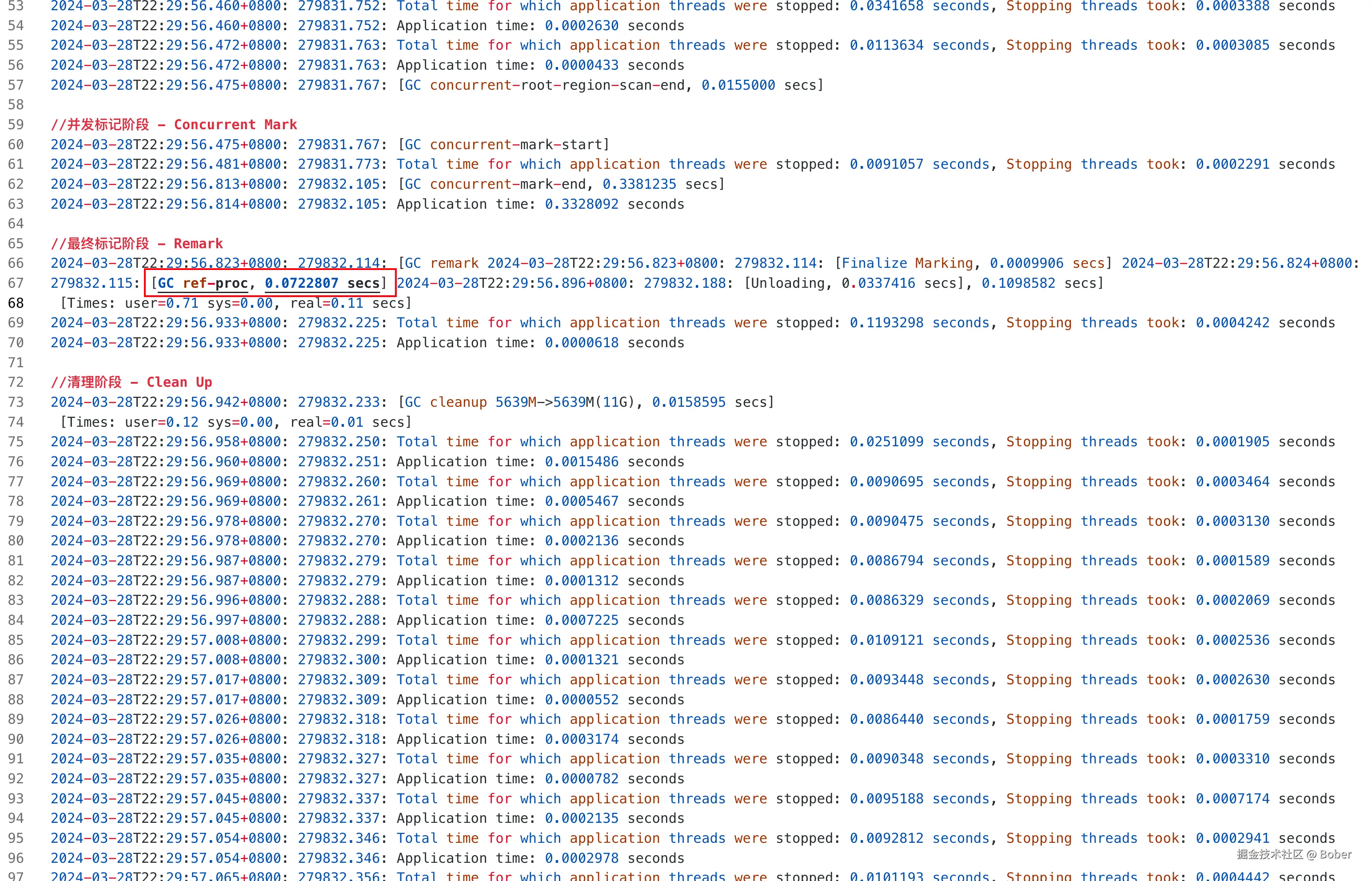
Task: Click the Remark phase comment on line 65
Action: point(137,244)
